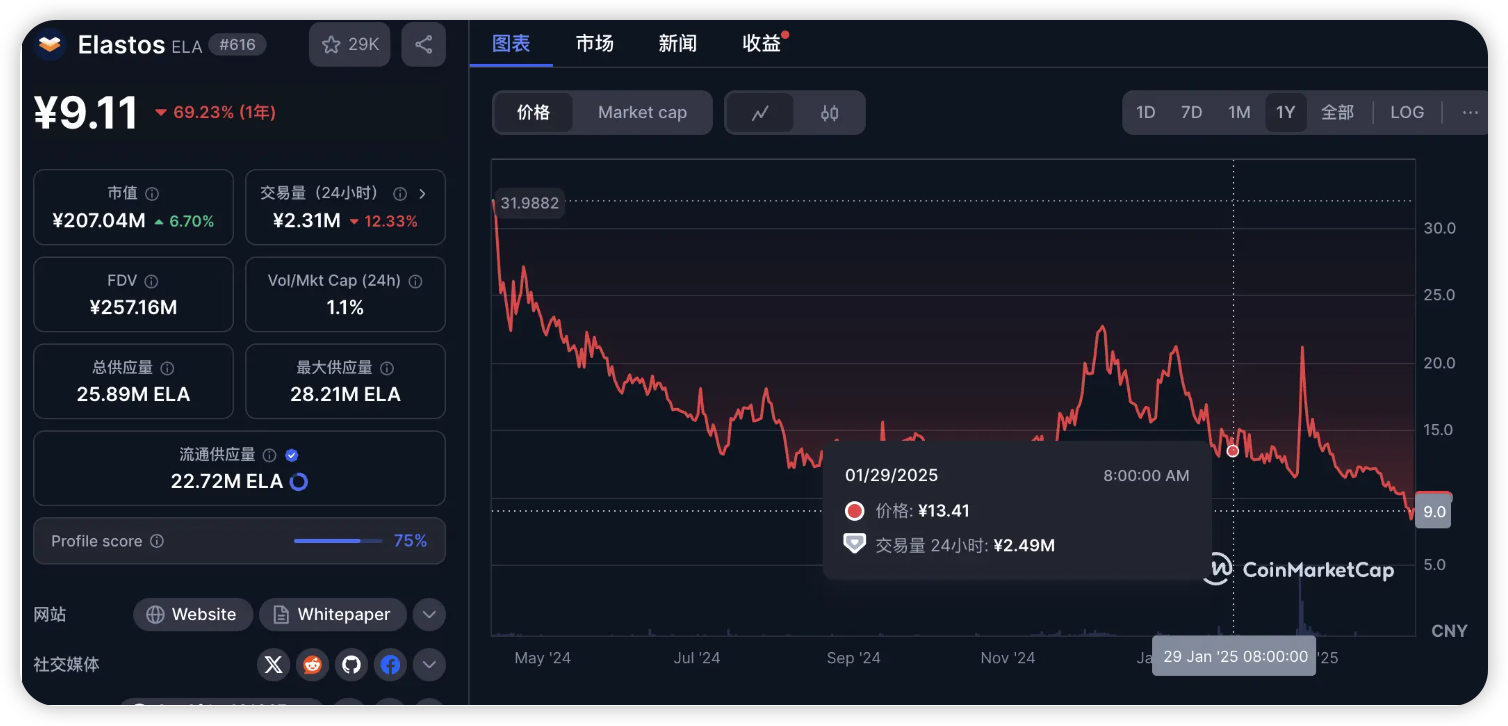Set chart range to 7D

point(1191,113)
